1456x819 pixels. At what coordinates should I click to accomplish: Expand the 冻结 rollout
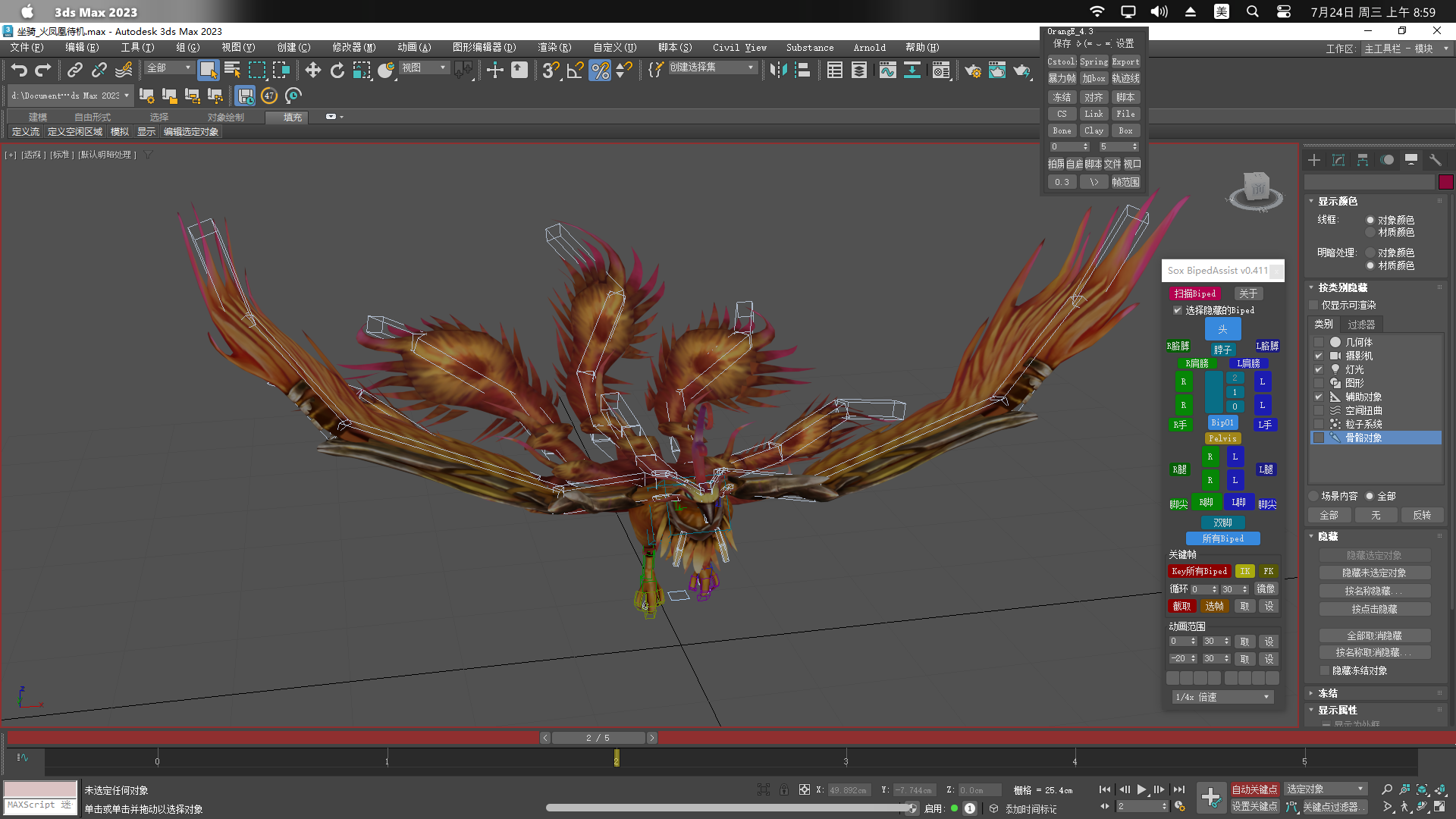point(1327,693)
